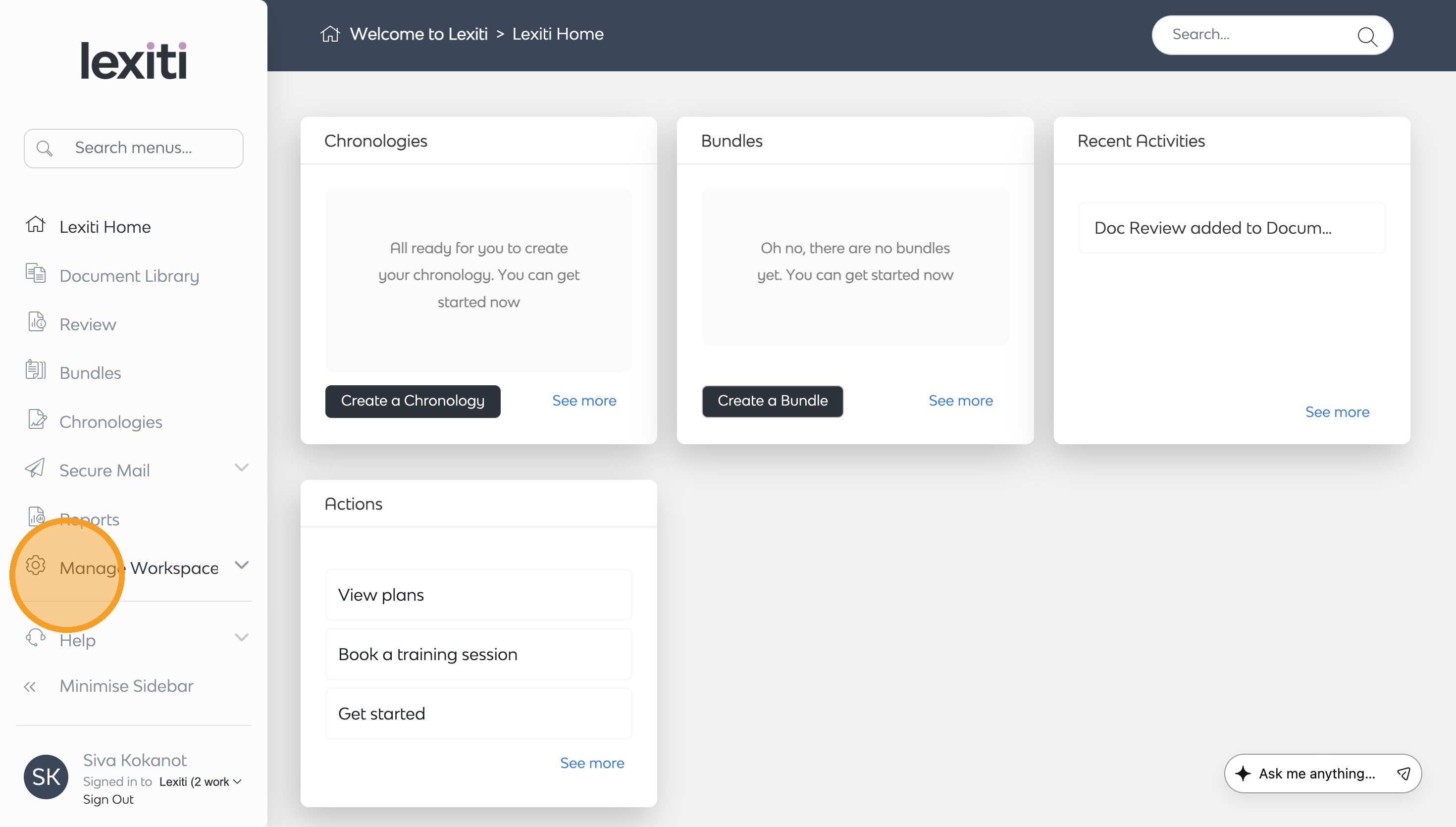The image size is (1456, 827).
Task: Open Review via its sidebar icon
Action: coord(36,322)
